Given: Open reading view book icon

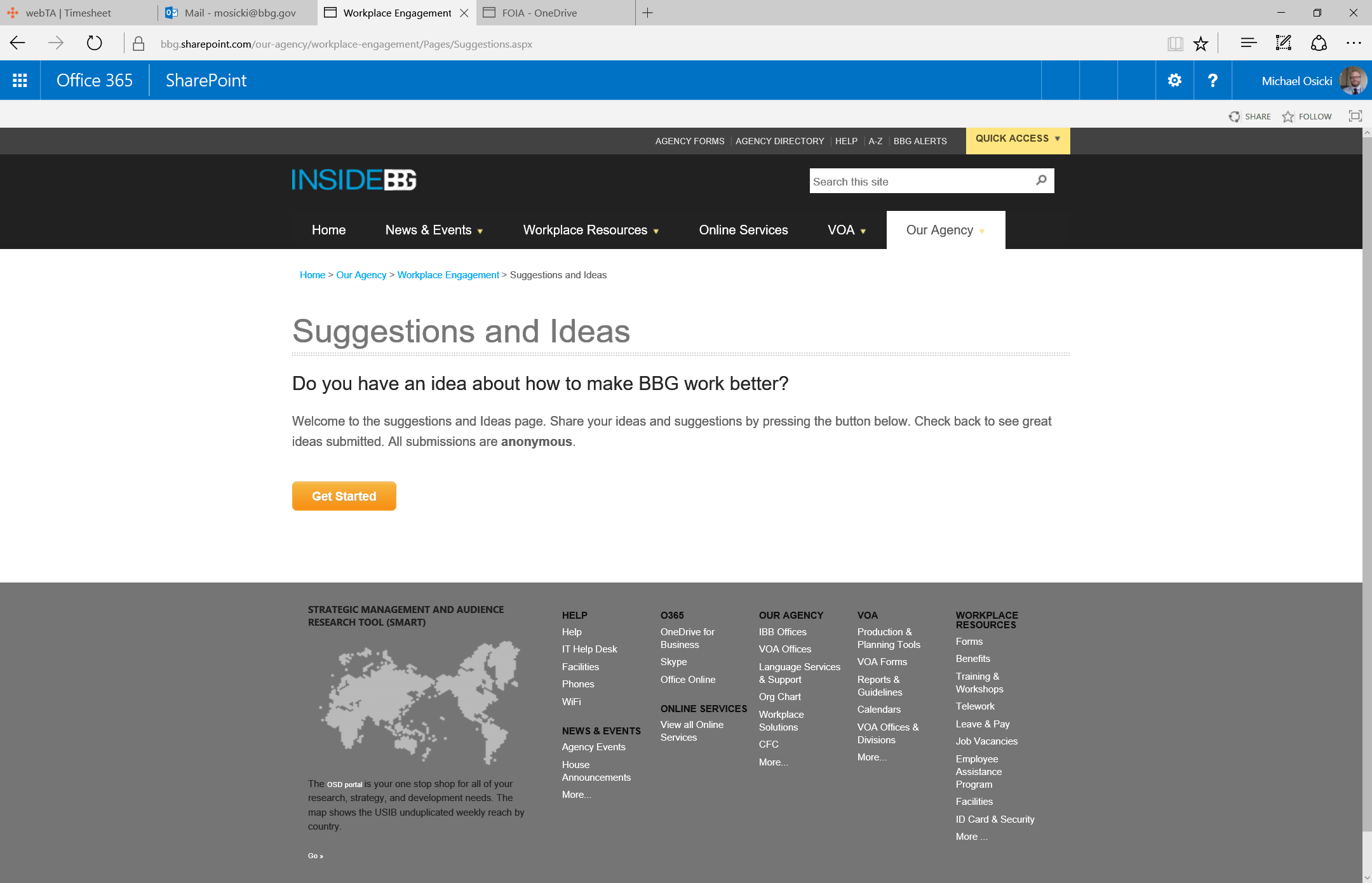Looking at the screenshot, I should tap(1175, 43).
